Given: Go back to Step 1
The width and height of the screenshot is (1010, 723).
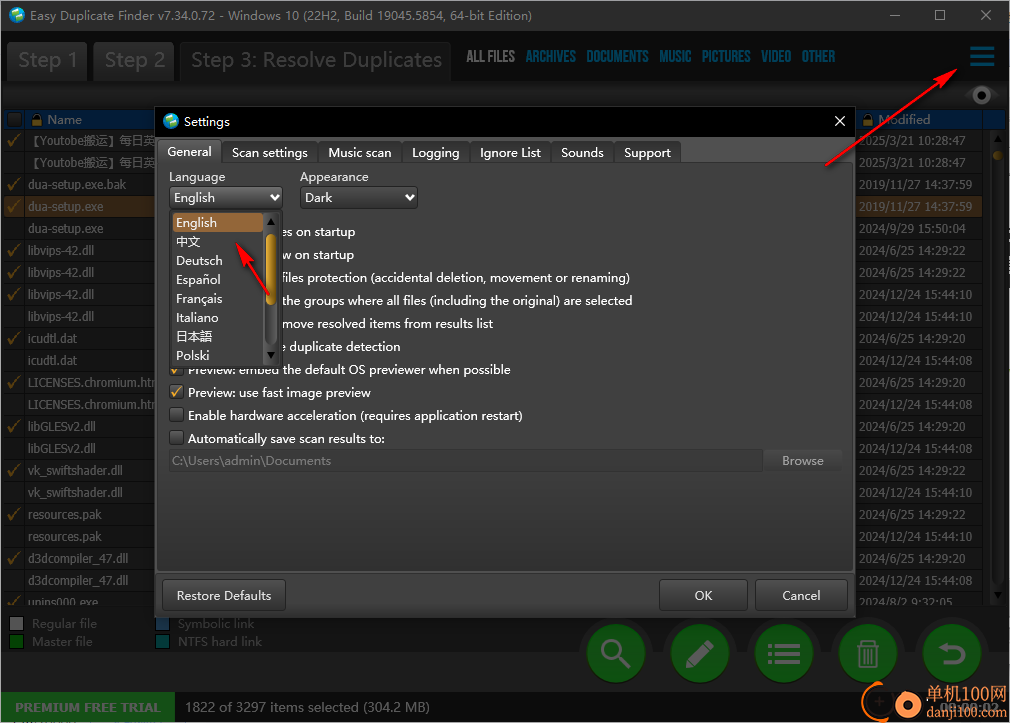Looking at the screenshot, I should pos(48,61).
